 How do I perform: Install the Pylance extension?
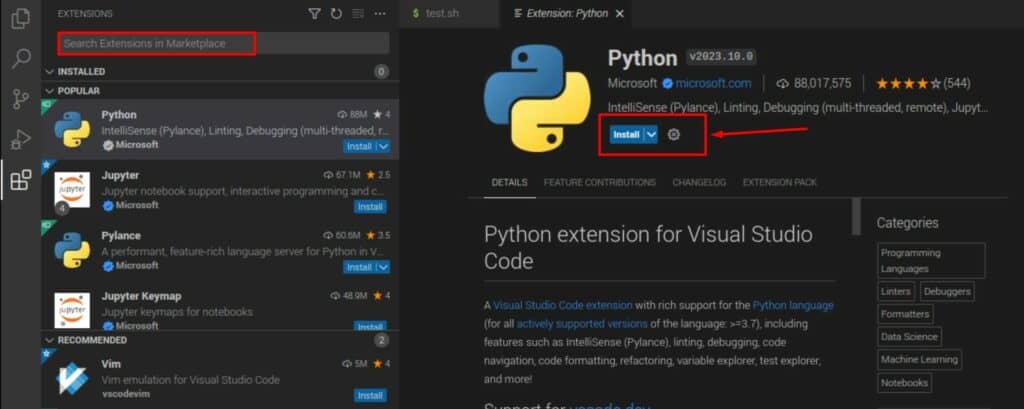coord(359,267)
